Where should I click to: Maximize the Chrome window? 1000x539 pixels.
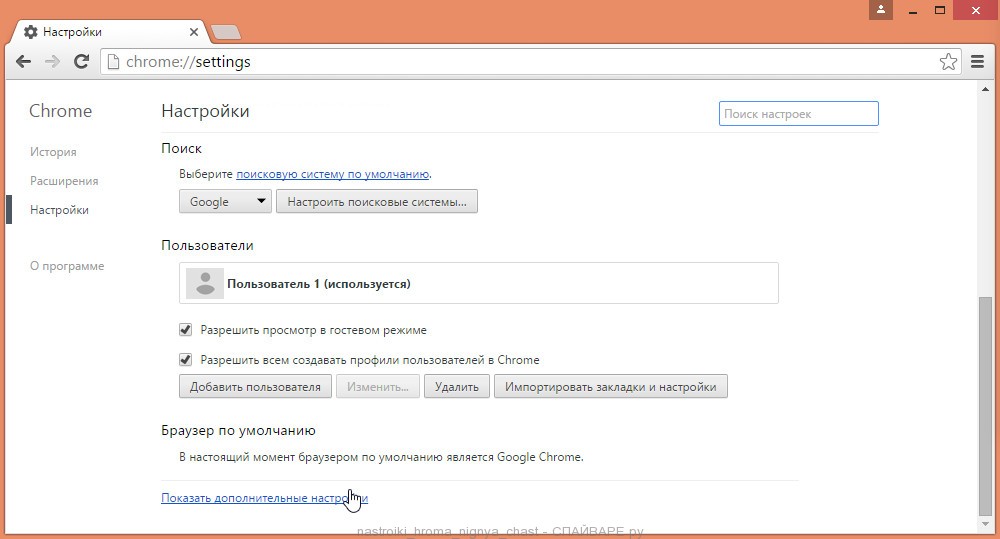939,10
